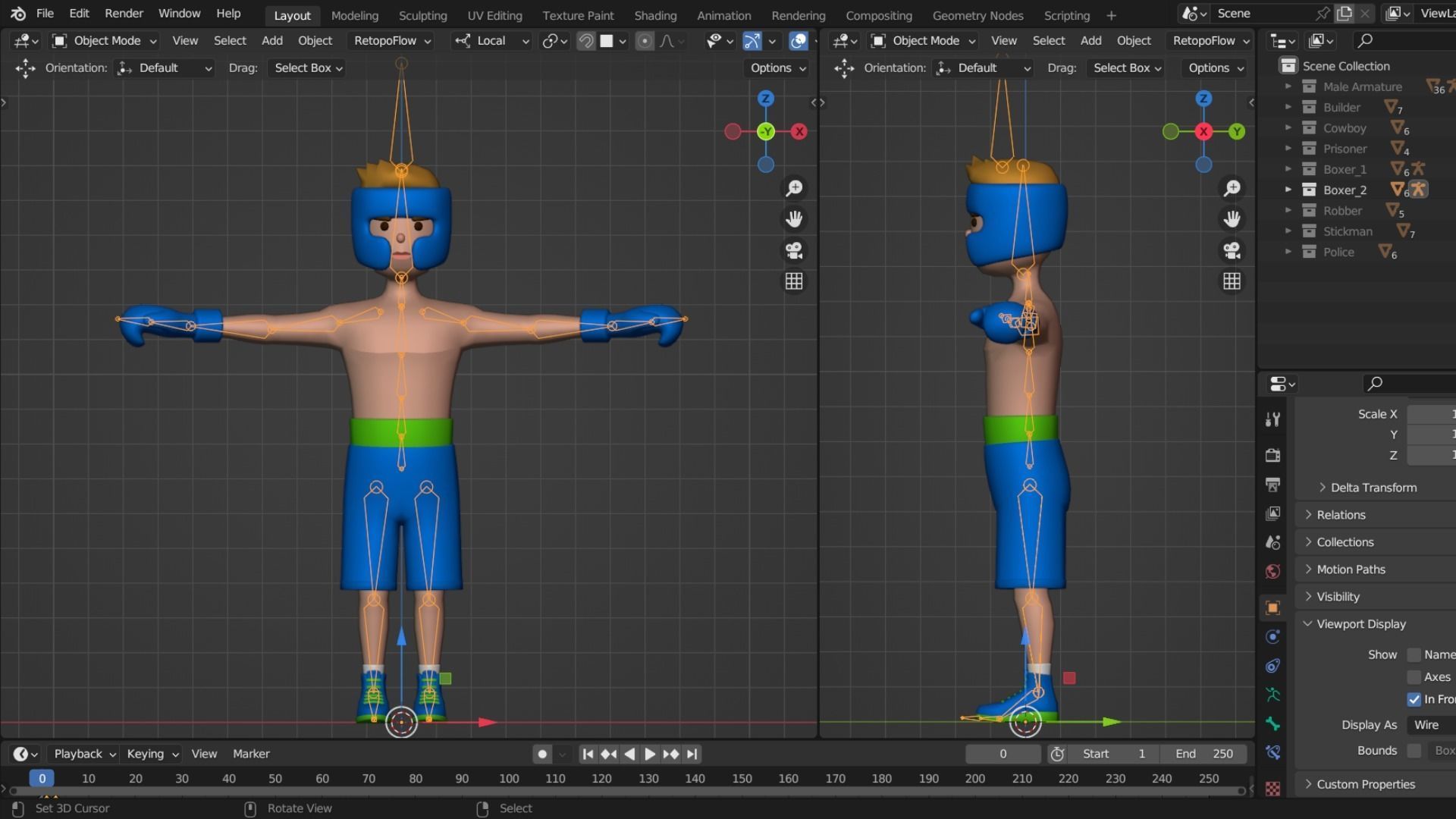Click the zoom magnifier in right viewport

(x=1232, y=188)
